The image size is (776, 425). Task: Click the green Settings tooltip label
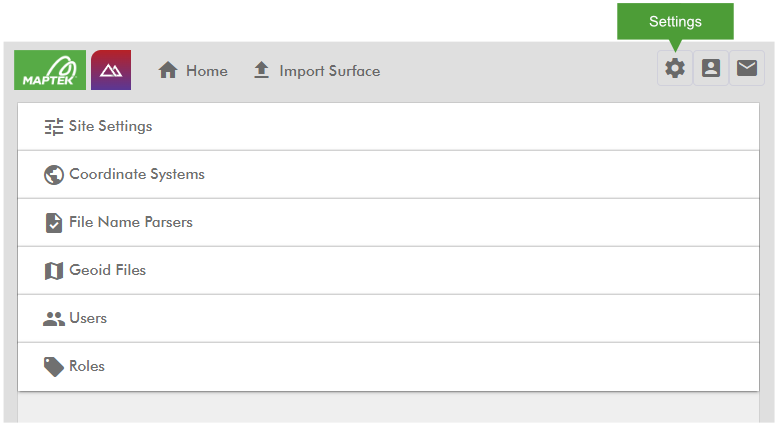coord(675,21)
